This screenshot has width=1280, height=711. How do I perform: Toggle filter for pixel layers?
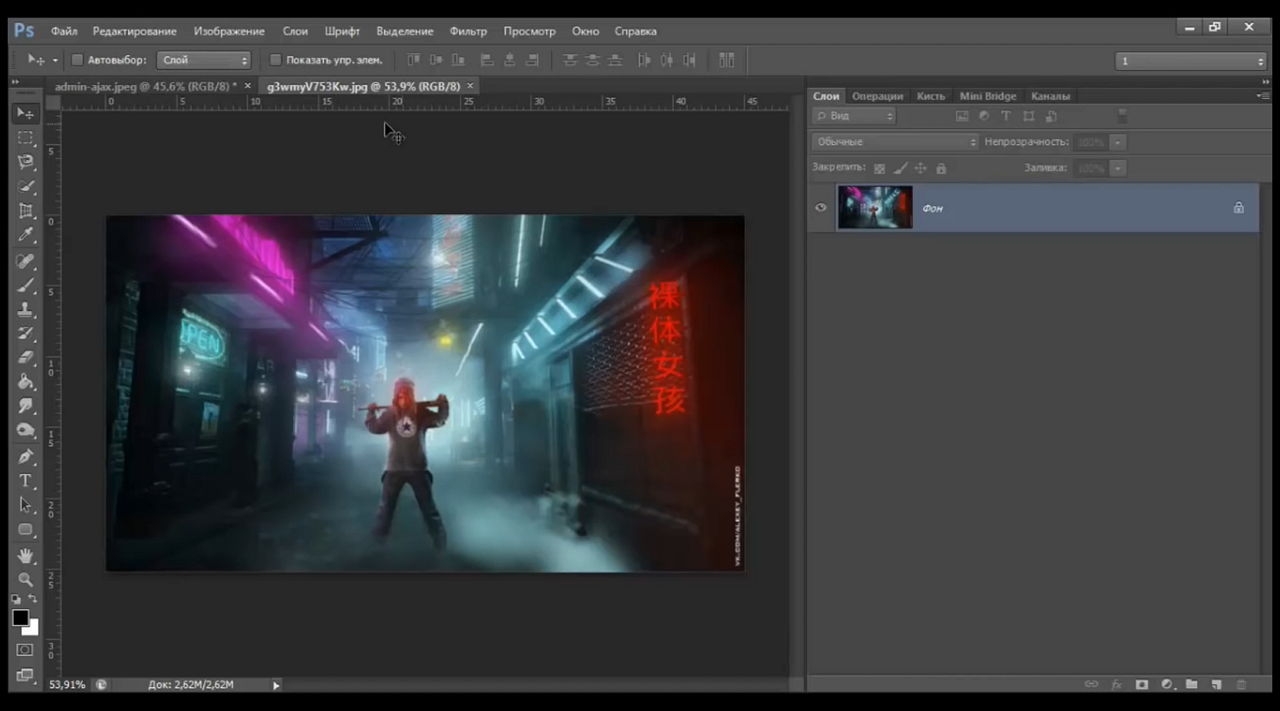point(962,116)
